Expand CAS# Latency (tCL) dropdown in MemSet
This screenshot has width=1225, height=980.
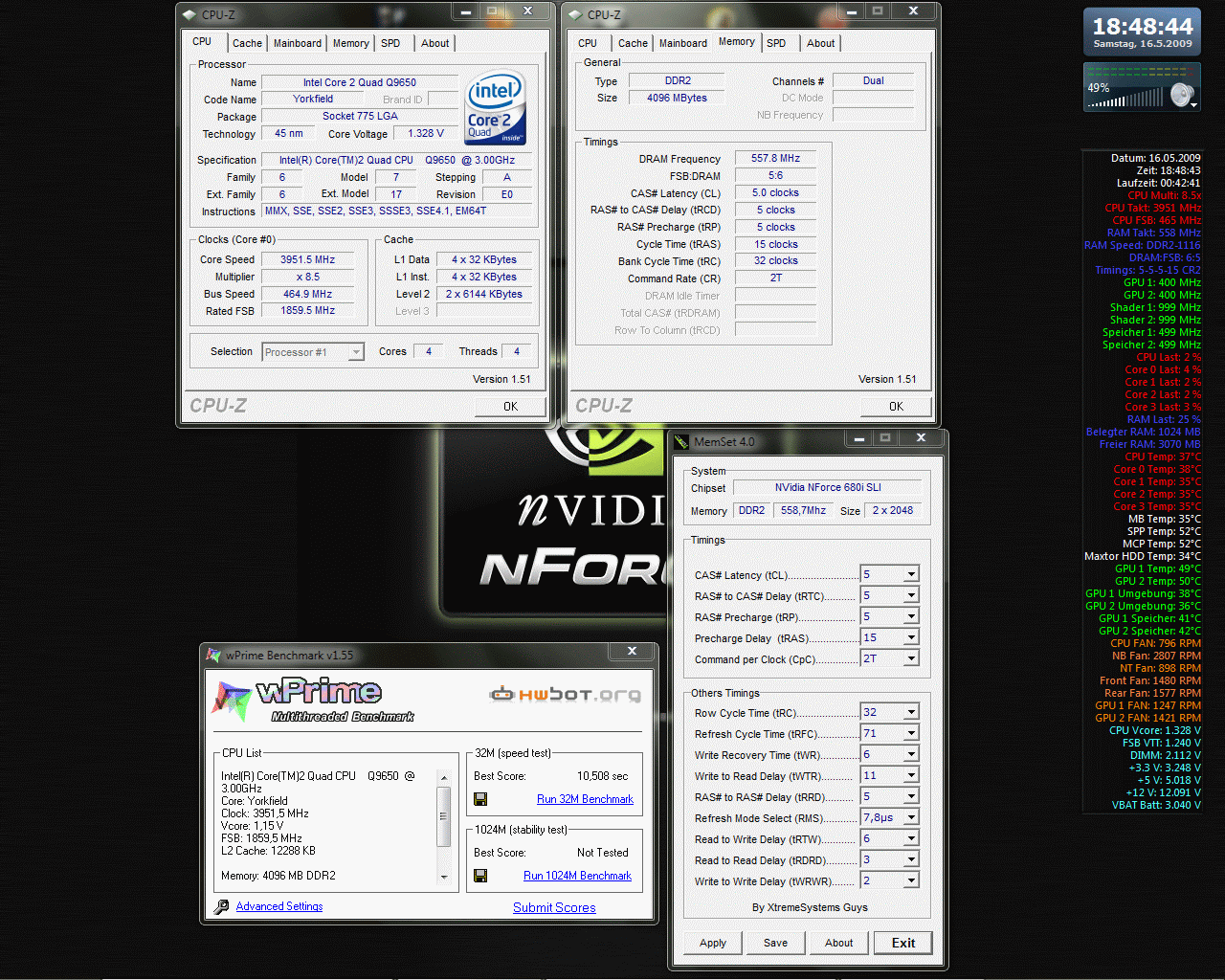click(911, 574)
